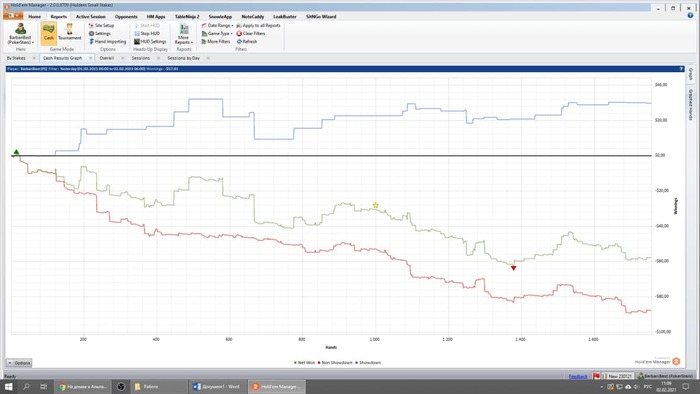
Task: Switch to the Работа folder window
Action: [159, 386]
